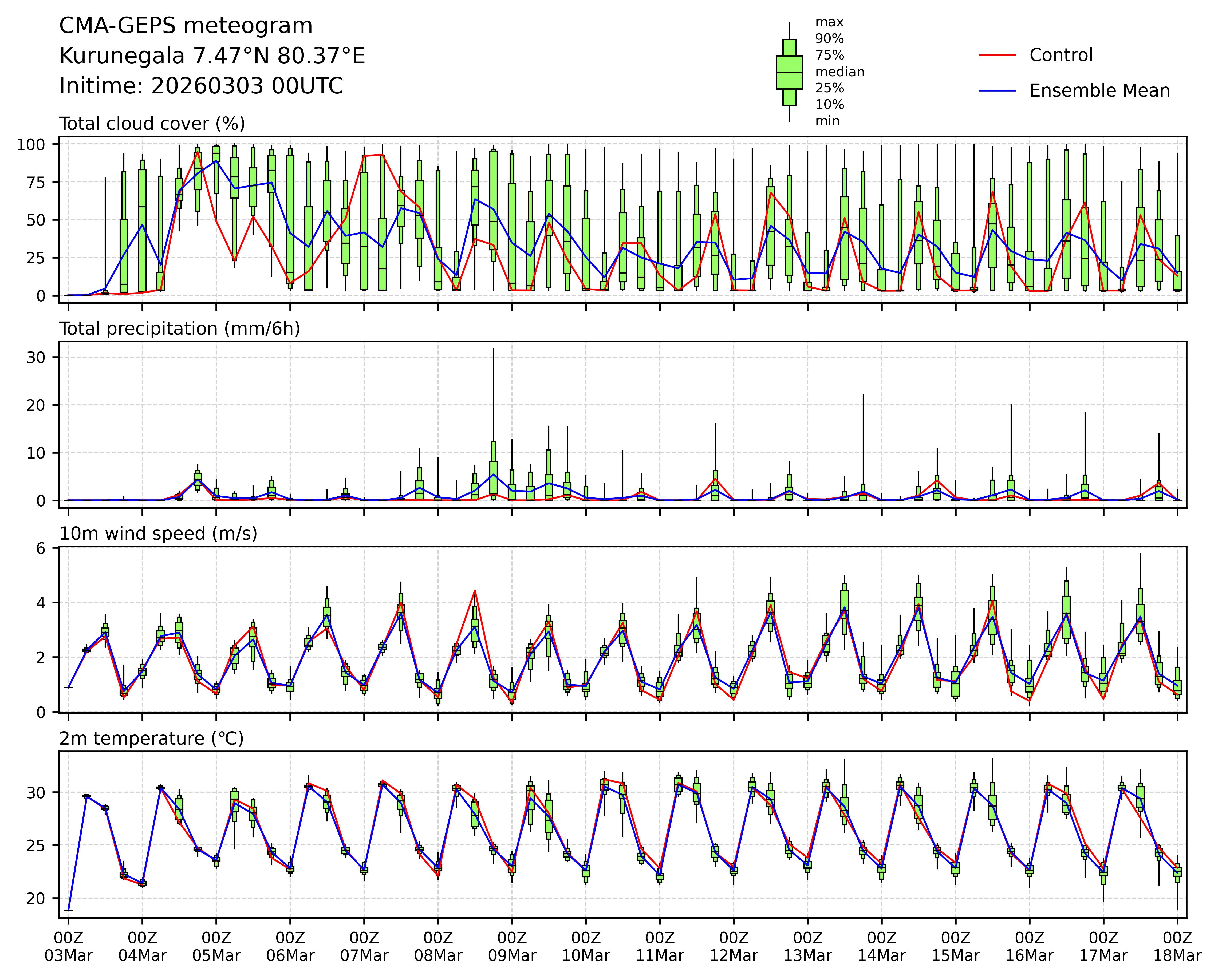
Task: Click the green box-plot legend icon
Action: pyautogui.click(x=789, y=72)
